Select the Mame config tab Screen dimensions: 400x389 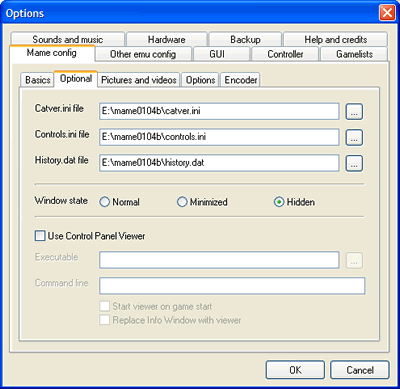point(52,53)
